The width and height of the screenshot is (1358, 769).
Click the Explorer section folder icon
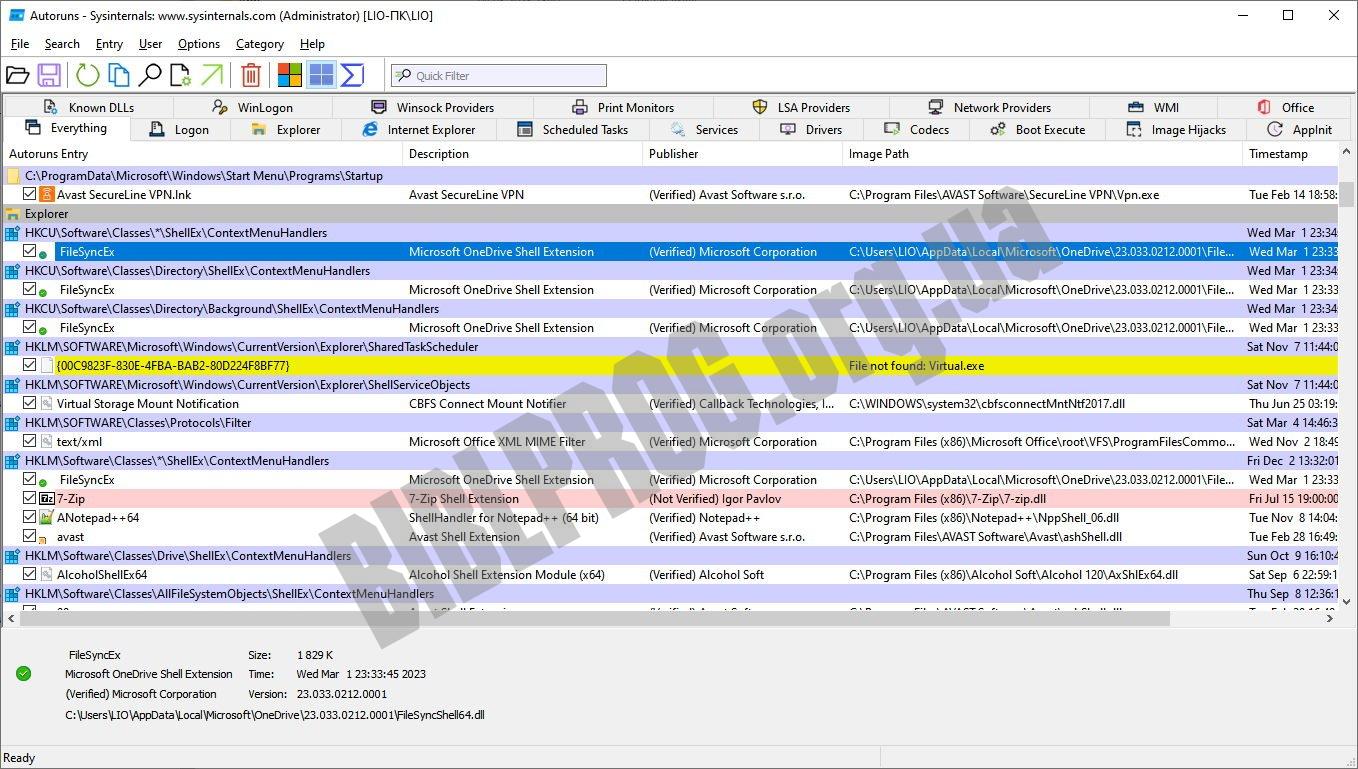point(12,214)
